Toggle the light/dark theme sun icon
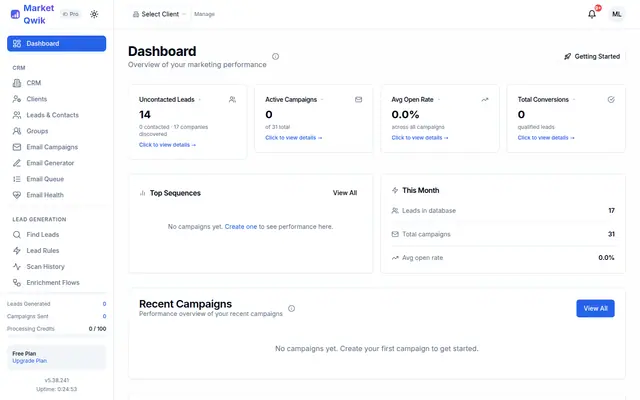 tap(94, 14)
